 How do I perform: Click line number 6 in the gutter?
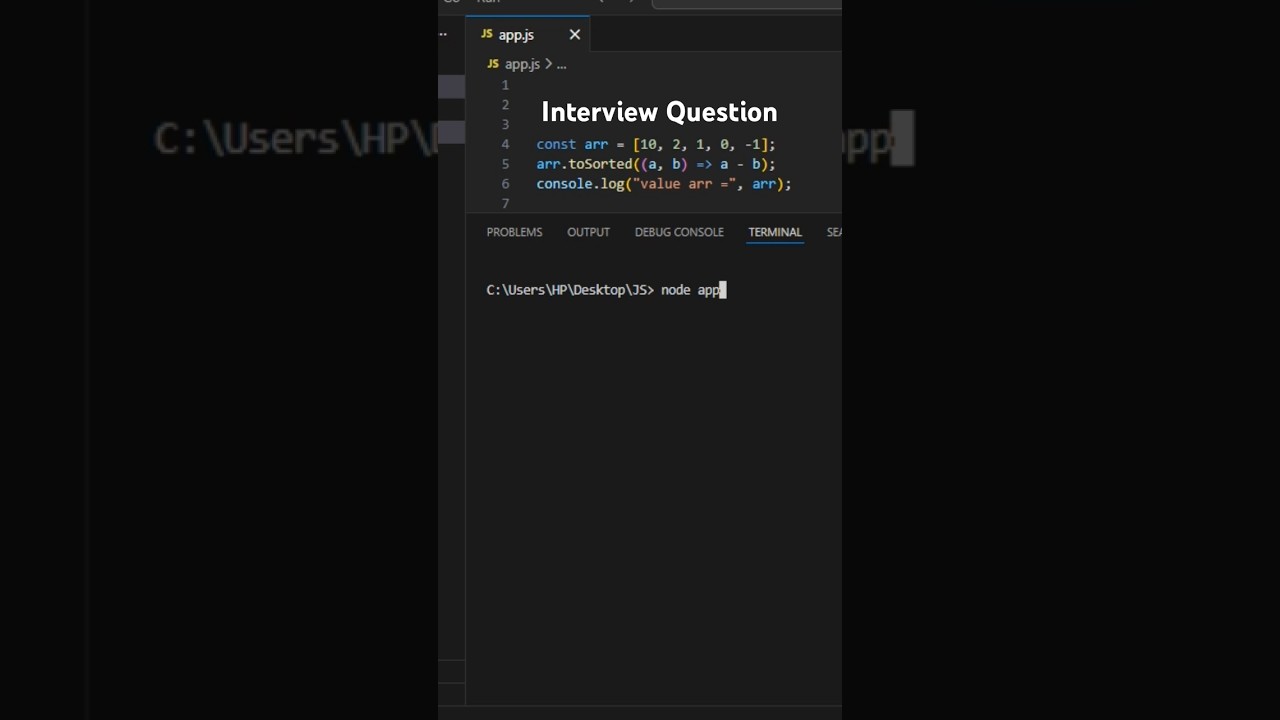(x=505, y=184)
